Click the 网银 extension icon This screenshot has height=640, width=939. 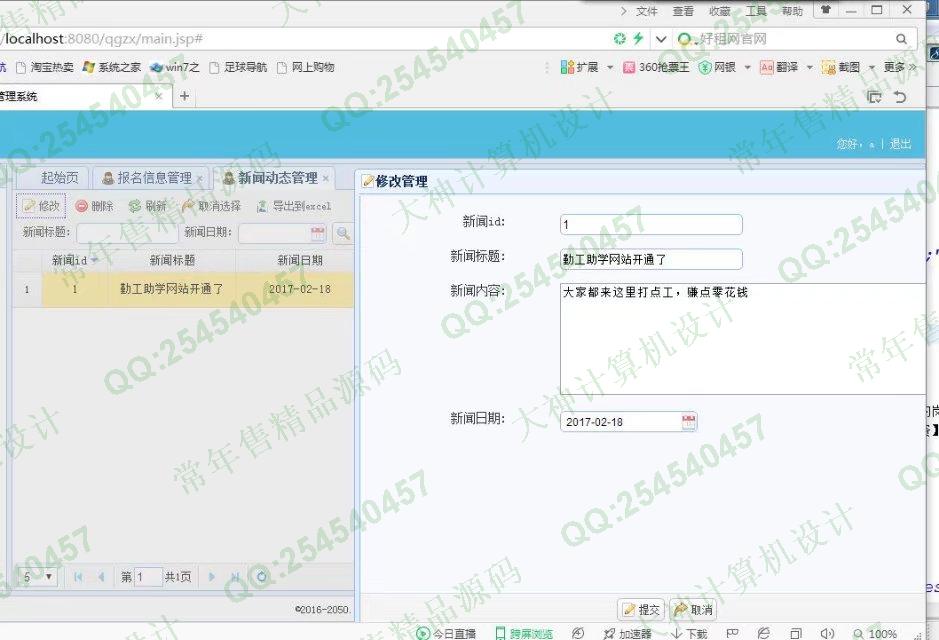[717, 67]
